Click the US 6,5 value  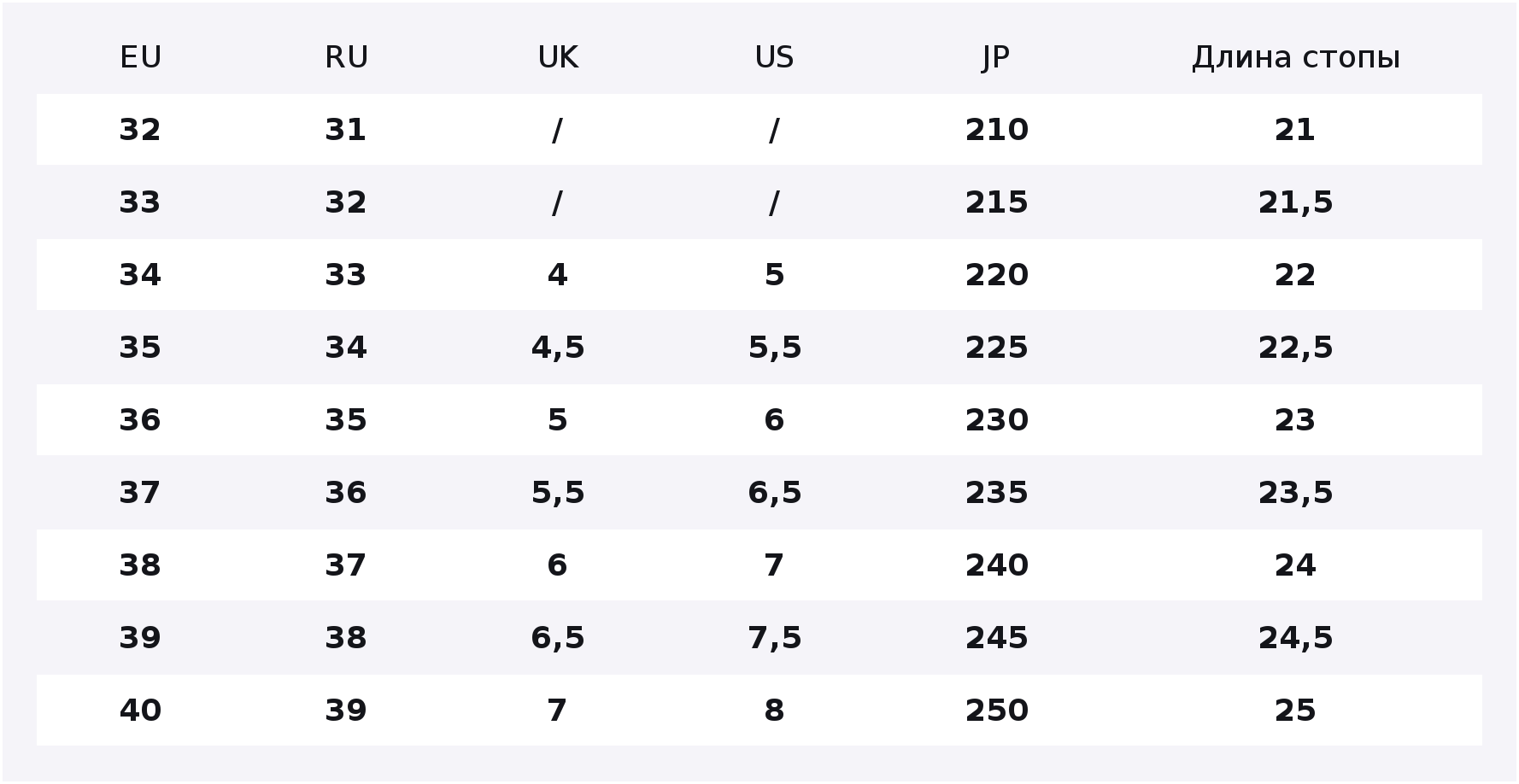774,493
